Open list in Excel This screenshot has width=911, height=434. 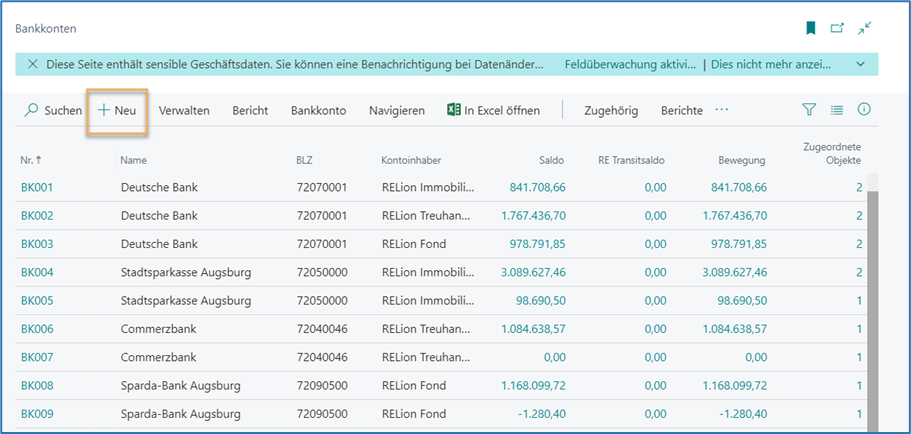tap(493, 111)
